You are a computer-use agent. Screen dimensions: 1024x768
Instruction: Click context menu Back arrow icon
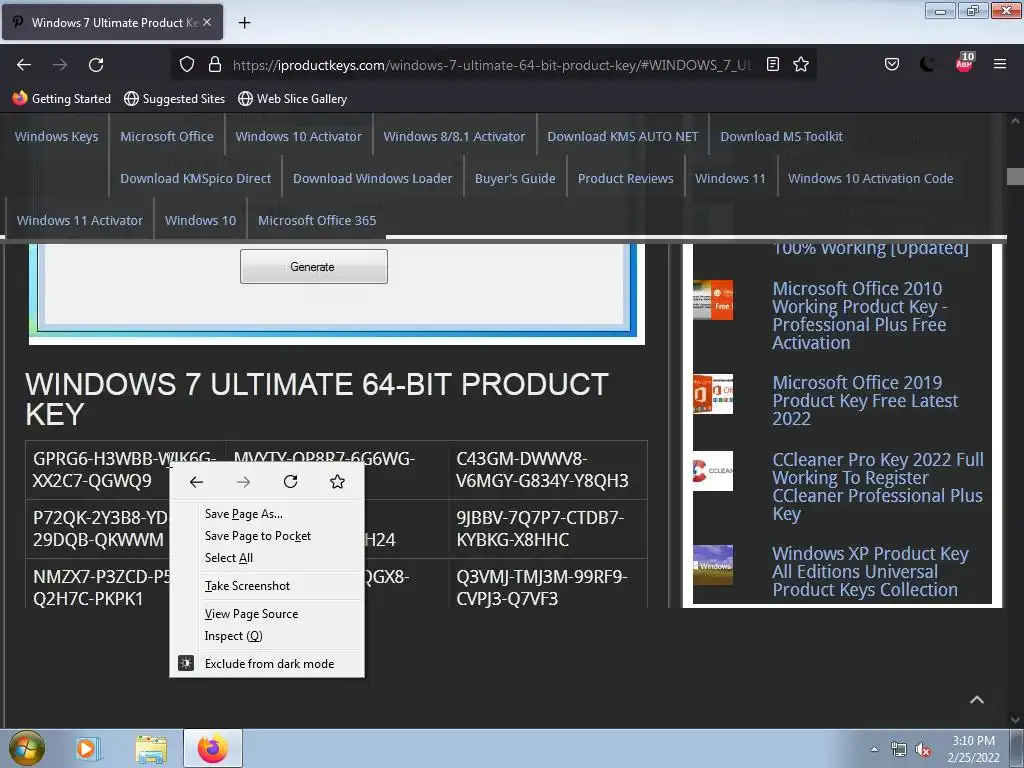(197, 482)
